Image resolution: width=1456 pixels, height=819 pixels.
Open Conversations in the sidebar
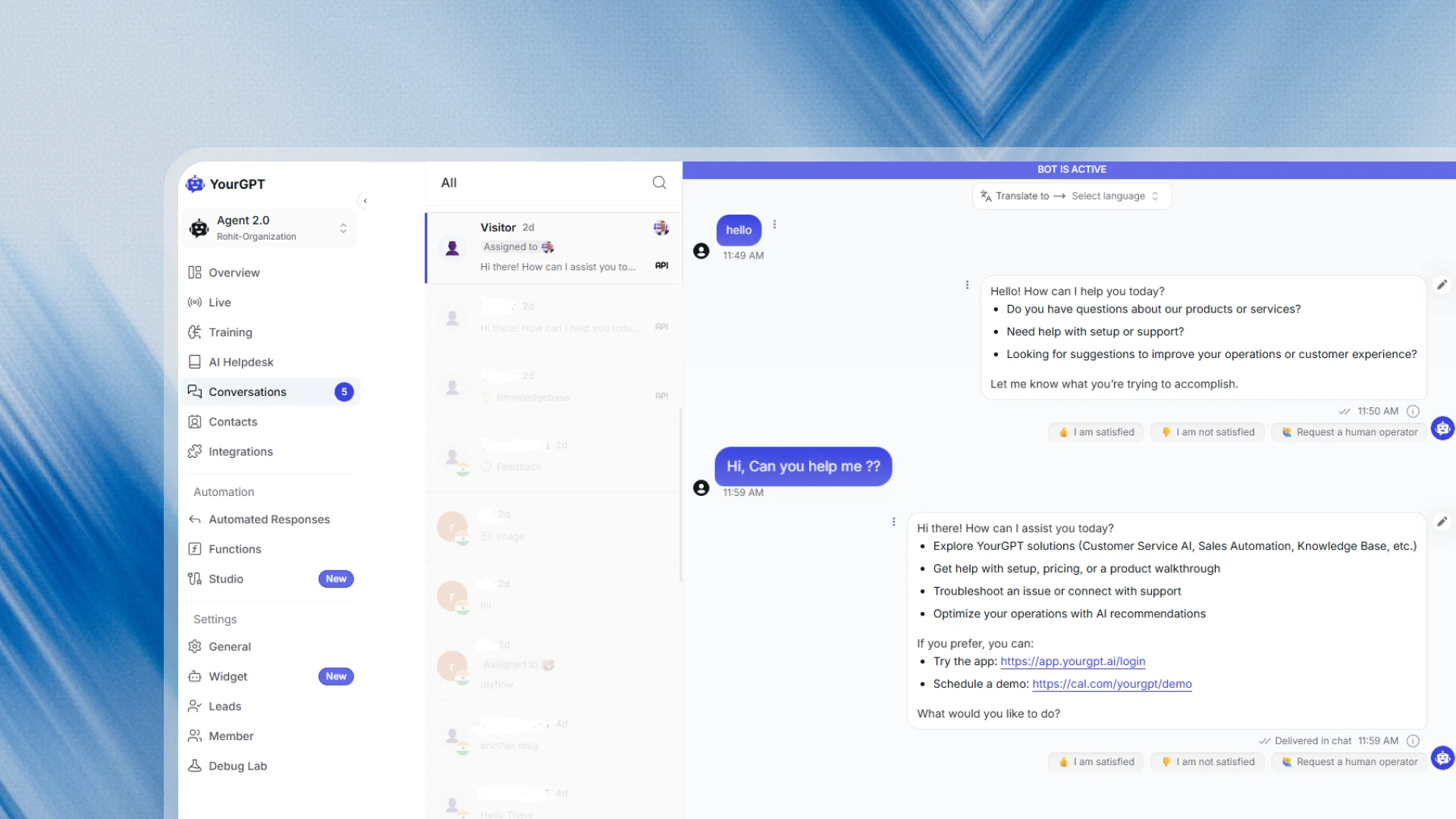tap(247, 392)
